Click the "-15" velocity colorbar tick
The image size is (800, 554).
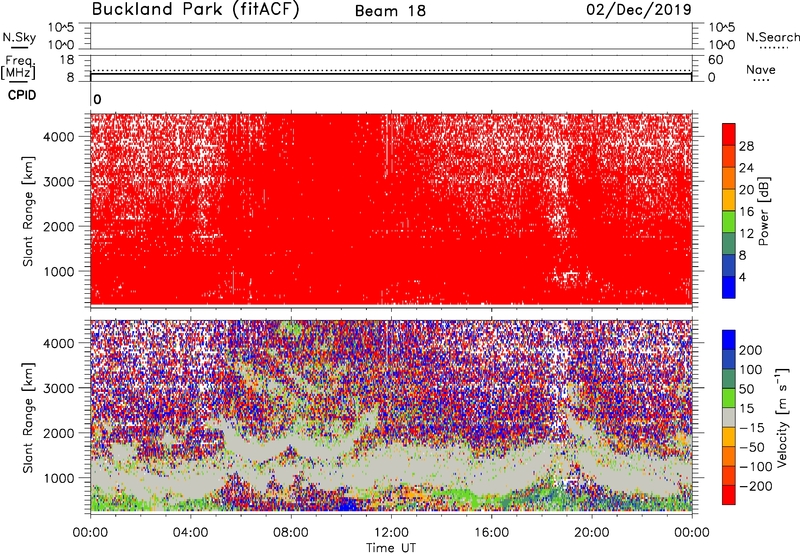click(752, 427)
